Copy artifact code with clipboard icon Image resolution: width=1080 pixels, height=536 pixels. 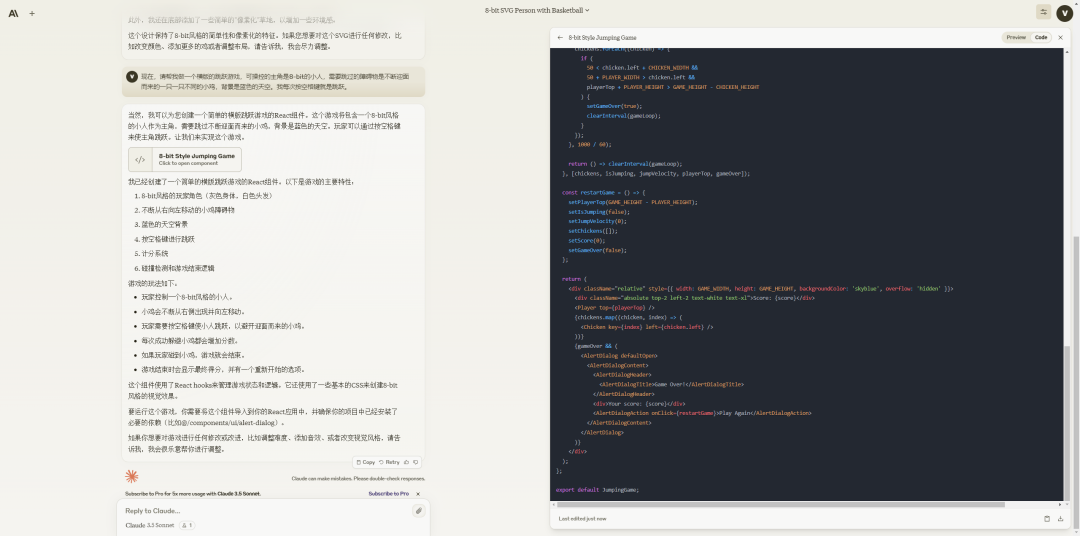(1047, 519)
